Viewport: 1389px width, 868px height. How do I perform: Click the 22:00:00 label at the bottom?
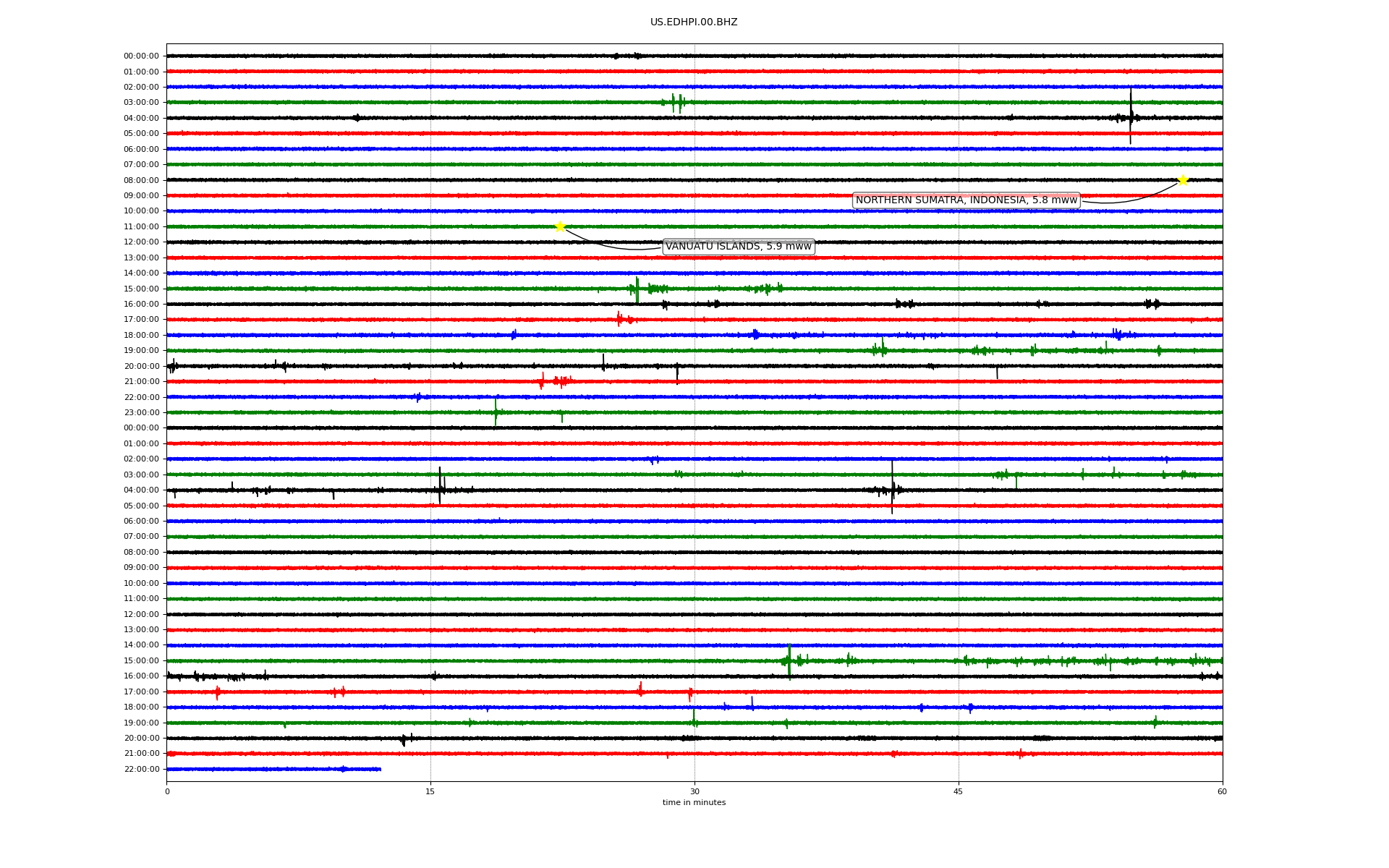click(141, 769)
